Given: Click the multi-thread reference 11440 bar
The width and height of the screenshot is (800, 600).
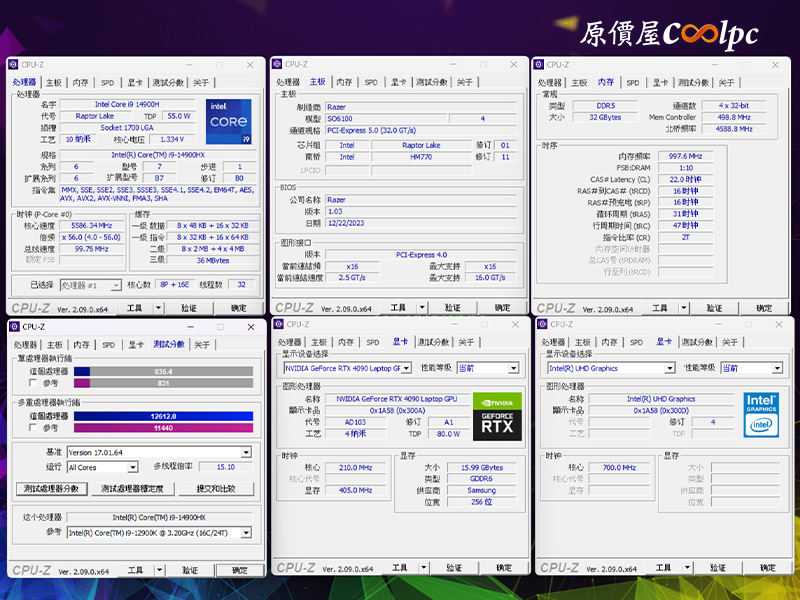Looking at the screenshot, I should tap(163, 428).
